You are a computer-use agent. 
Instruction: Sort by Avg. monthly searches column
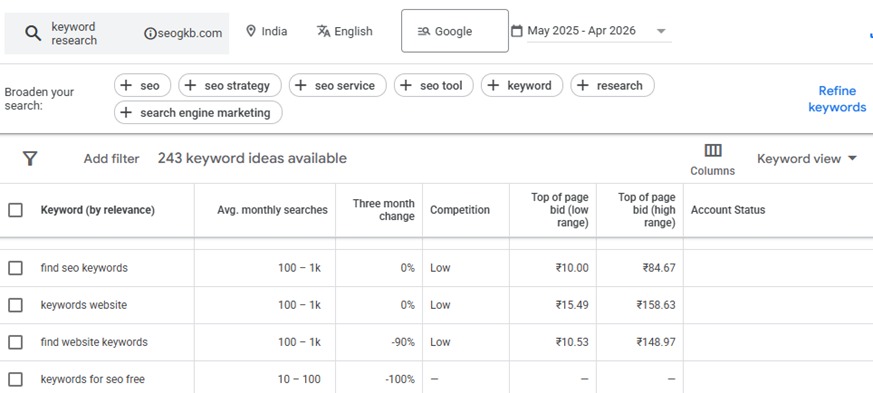click(272, 210)
